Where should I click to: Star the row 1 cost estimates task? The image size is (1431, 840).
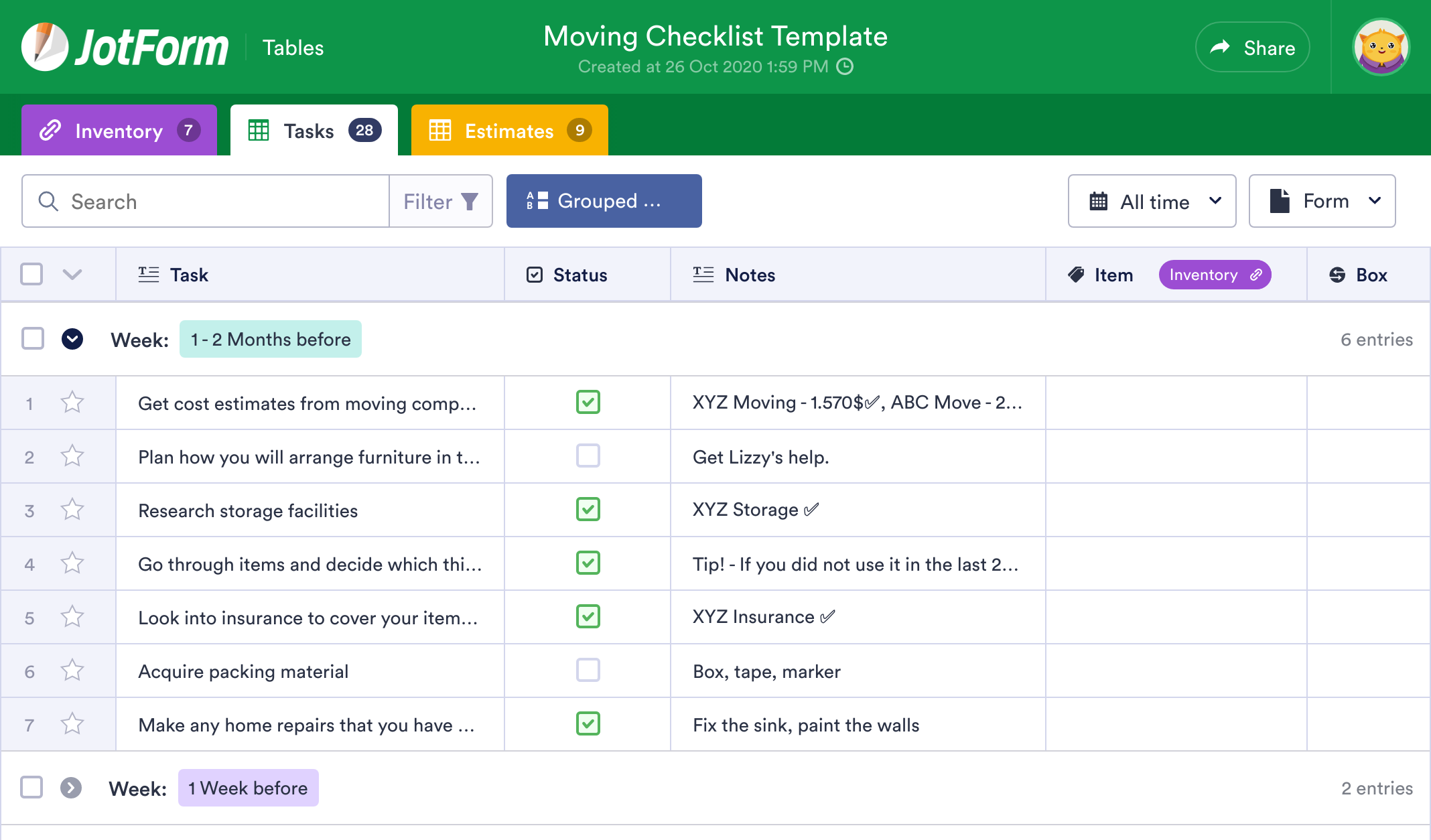point(72,403)
